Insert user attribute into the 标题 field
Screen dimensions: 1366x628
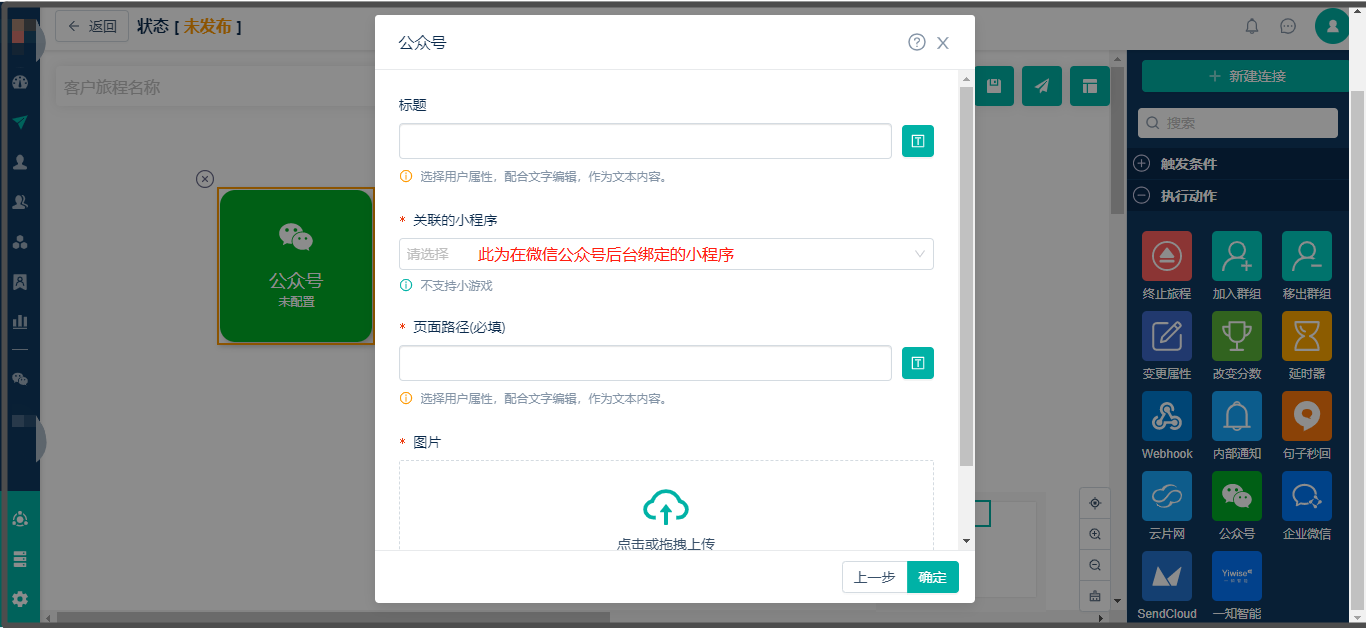pyautogui.click(x=918, y=141)
